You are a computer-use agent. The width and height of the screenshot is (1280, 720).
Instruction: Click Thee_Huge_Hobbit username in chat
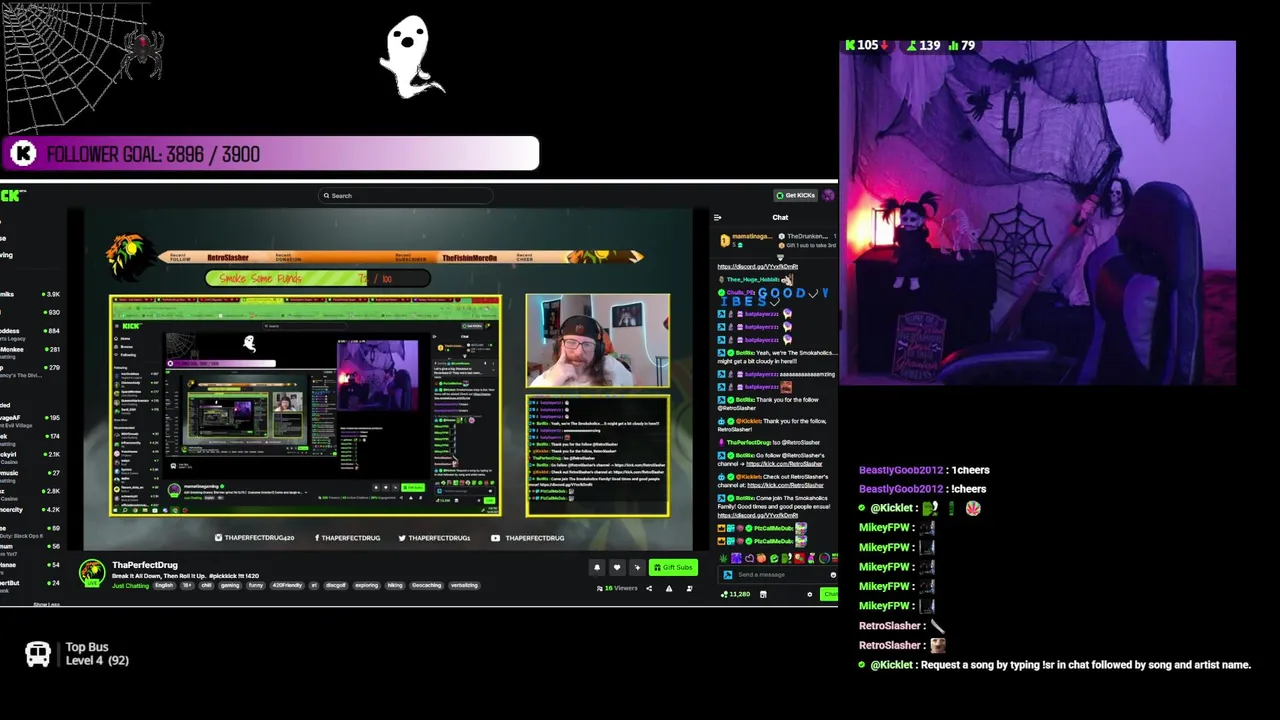click(752, 280)
